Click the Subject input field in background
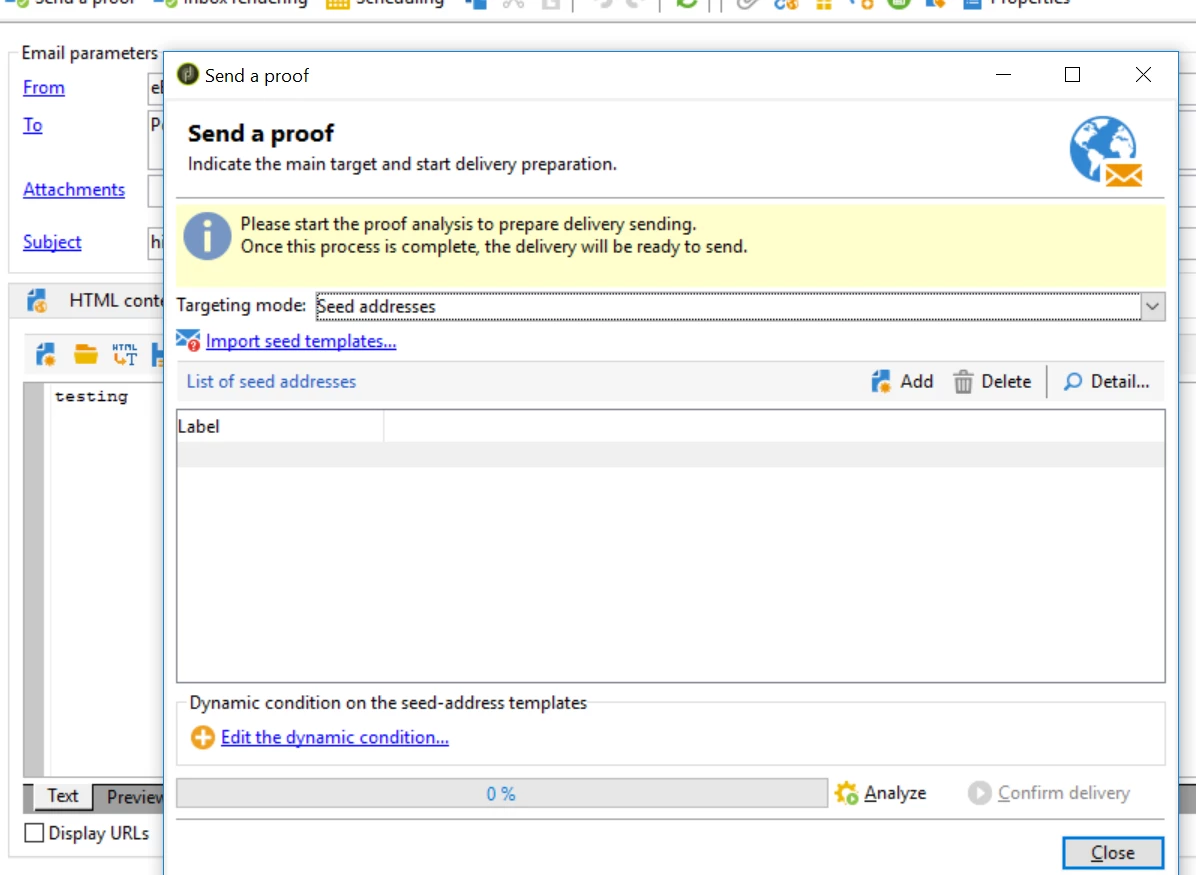Viewport: 1196px width, 875px height. click(156, 243)
